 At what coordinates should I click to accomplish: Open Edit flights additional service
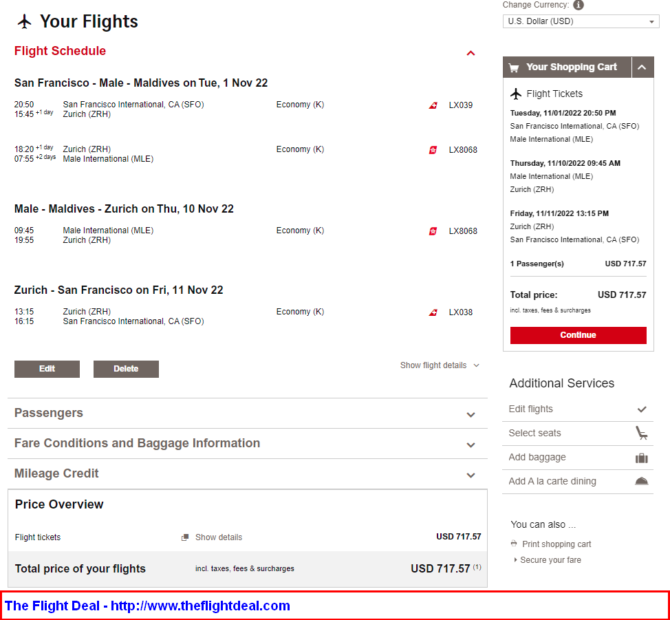(578, 409)
